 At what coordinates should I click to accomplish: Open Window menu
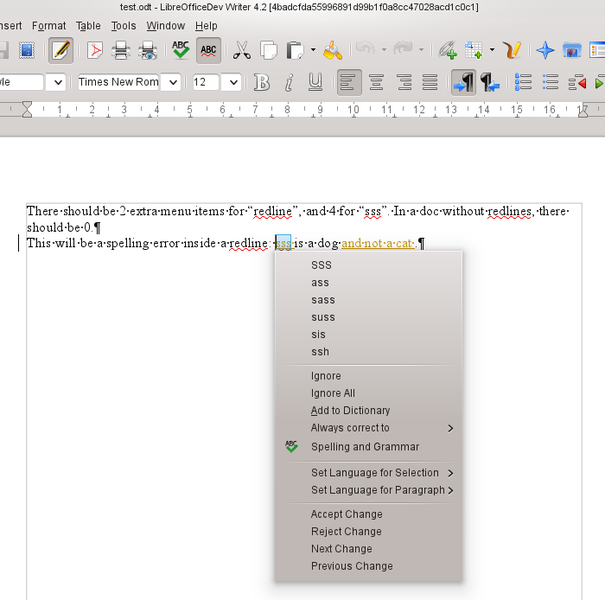pyautogui.click(x=166, y=26)
